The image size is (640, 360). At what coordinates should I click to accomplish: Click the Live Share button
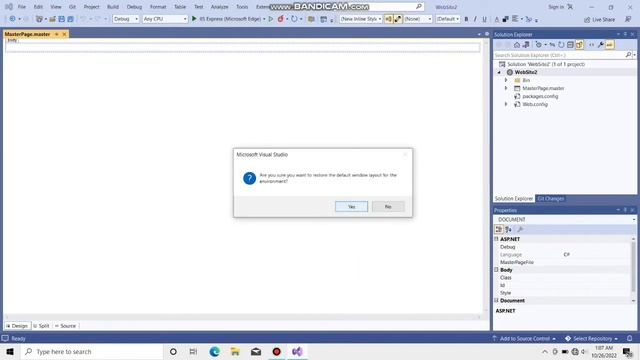point(600,19)
